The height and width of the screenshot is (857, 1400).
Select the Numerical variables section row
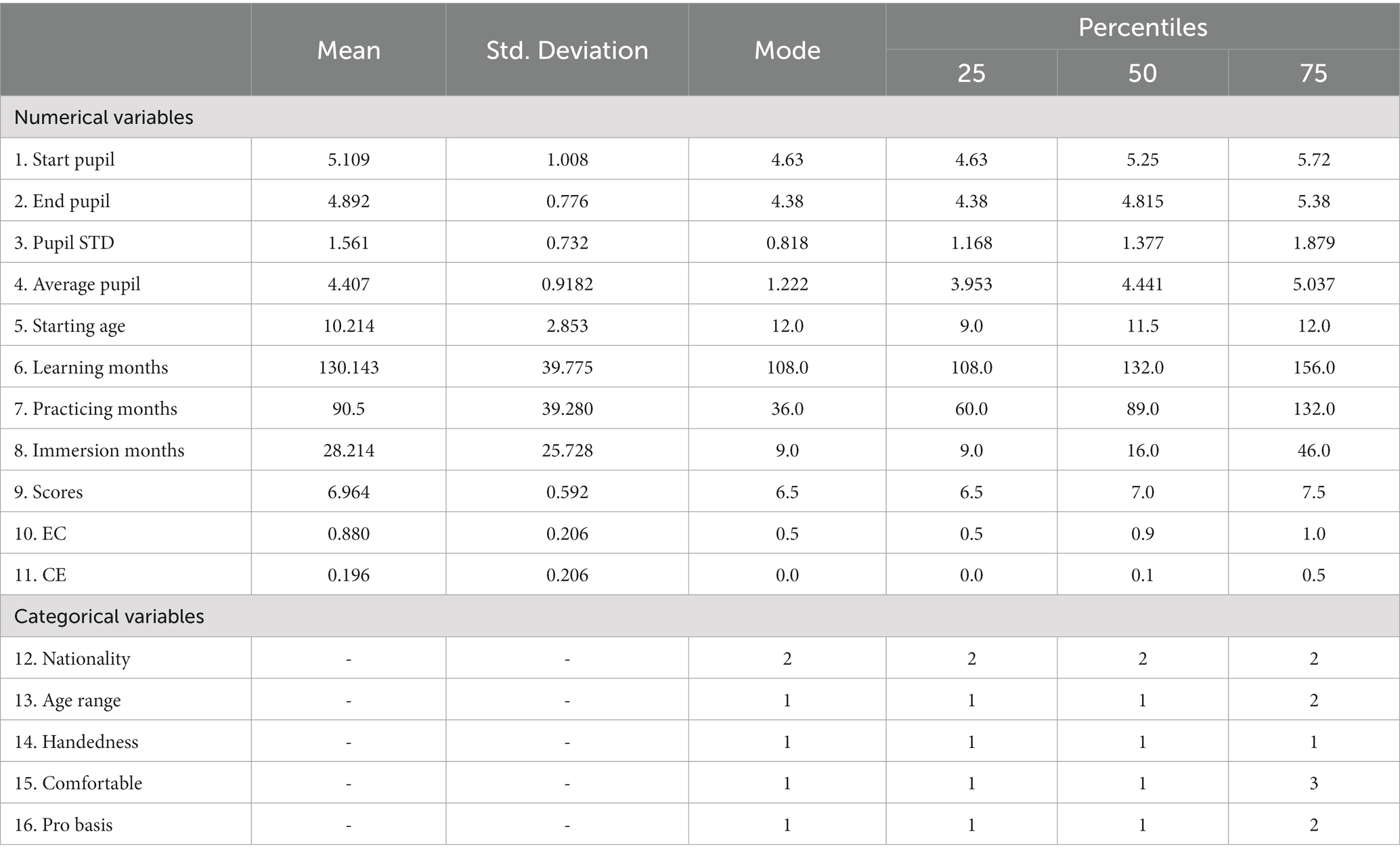pos(700,117)
